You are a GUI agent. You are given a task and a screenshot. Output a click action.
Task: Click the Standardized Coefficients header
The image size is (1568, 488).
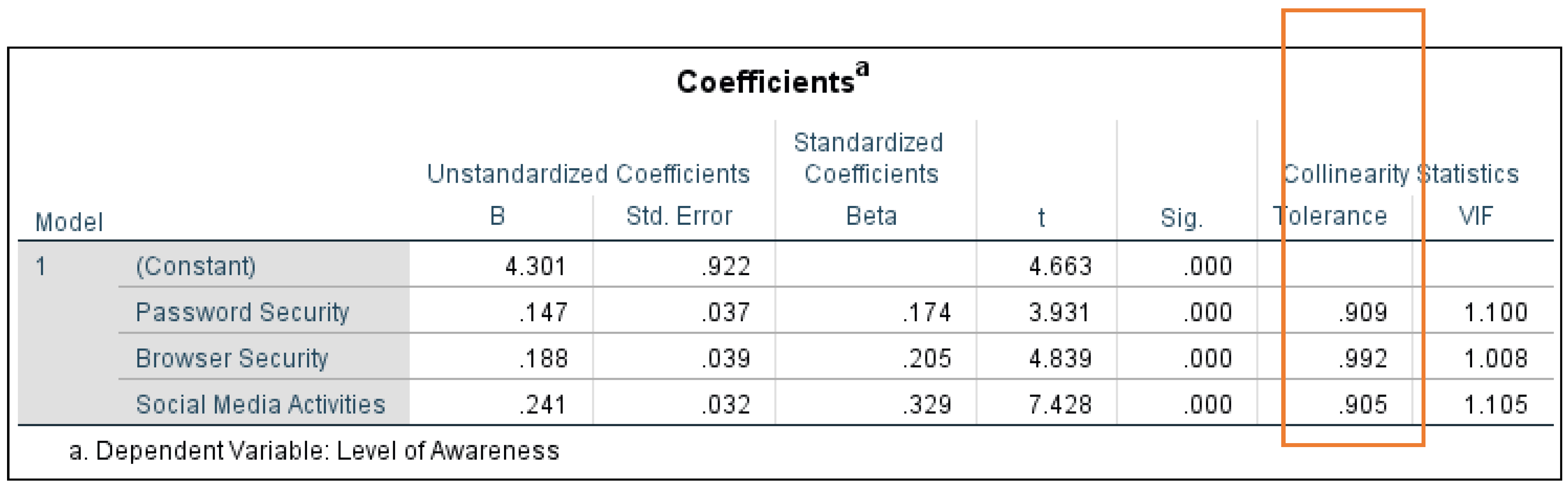[x=869, y=158]
